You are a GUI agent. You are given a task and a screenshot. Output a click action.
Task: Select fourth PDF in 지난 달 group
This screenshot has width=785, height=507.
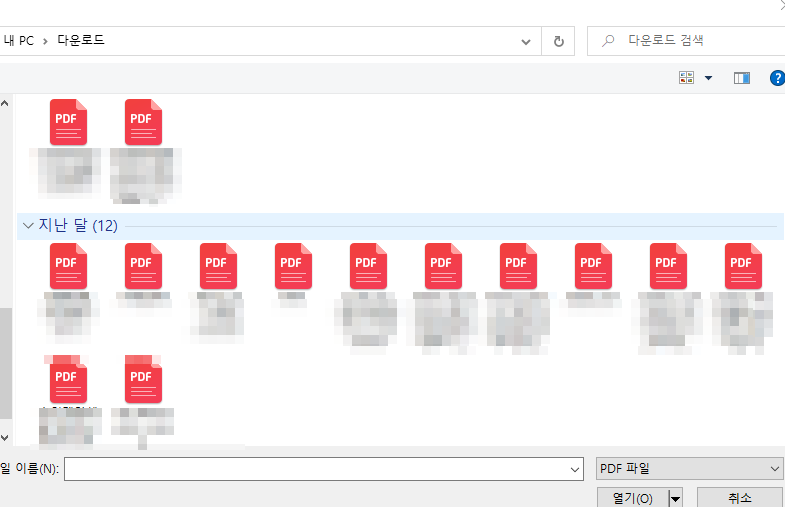[x=293, y=266]
